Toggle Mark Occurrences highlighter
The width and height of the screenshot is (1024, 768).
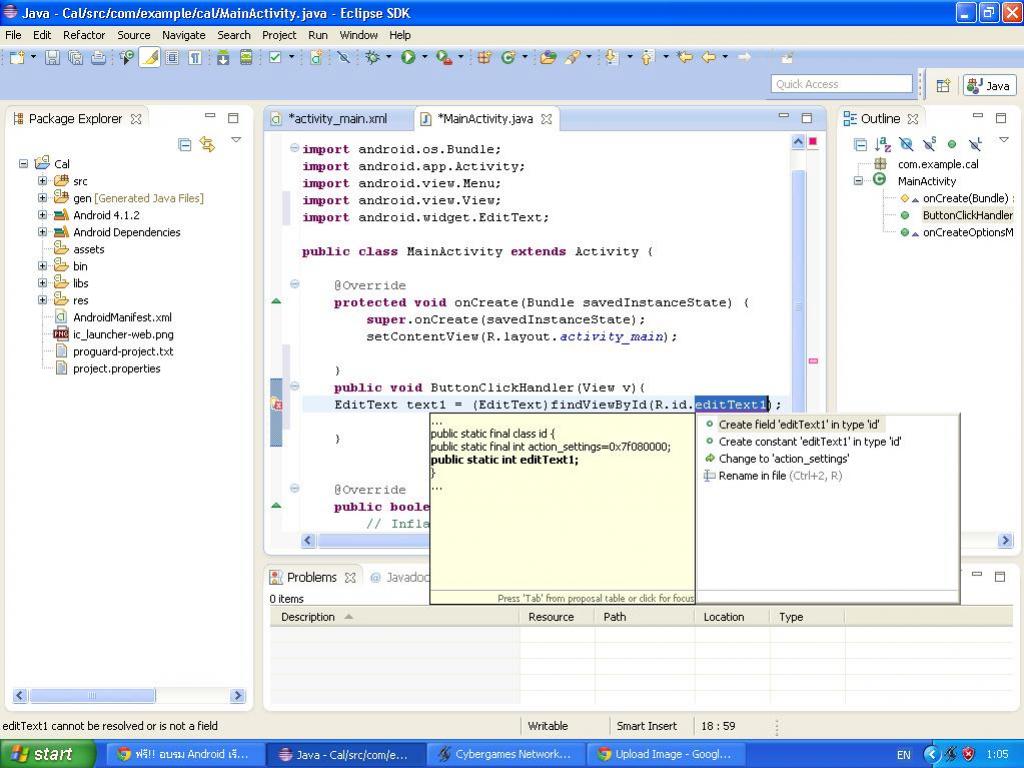pos(150,57)
